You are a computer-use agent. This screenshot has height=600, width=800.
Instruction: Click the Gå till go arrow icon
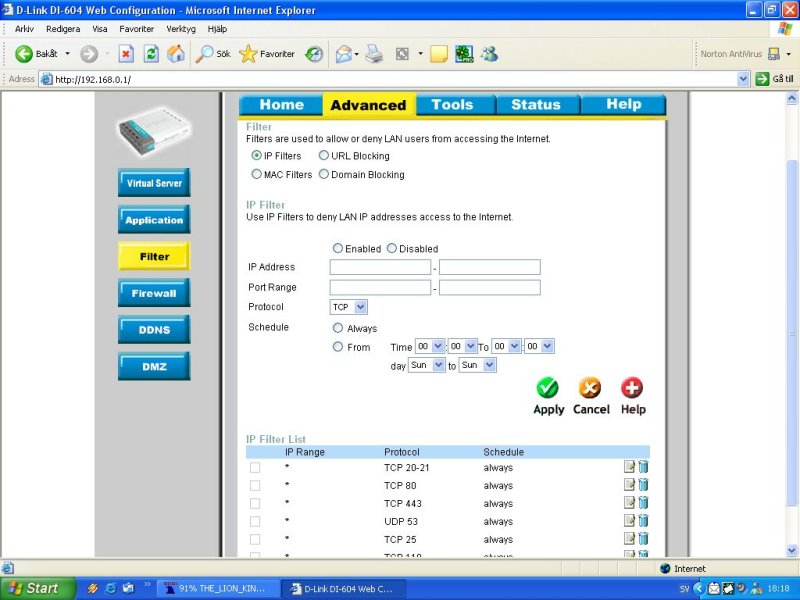[x=762, y=79]
